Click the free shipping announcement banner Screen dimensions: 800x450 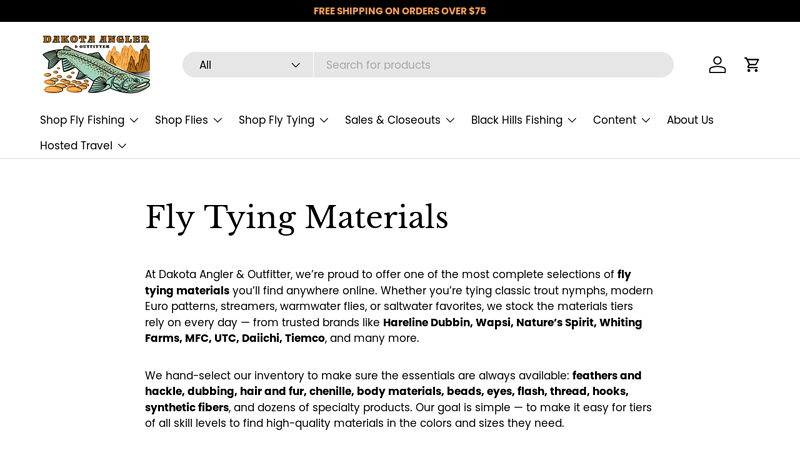click(400, 11)
